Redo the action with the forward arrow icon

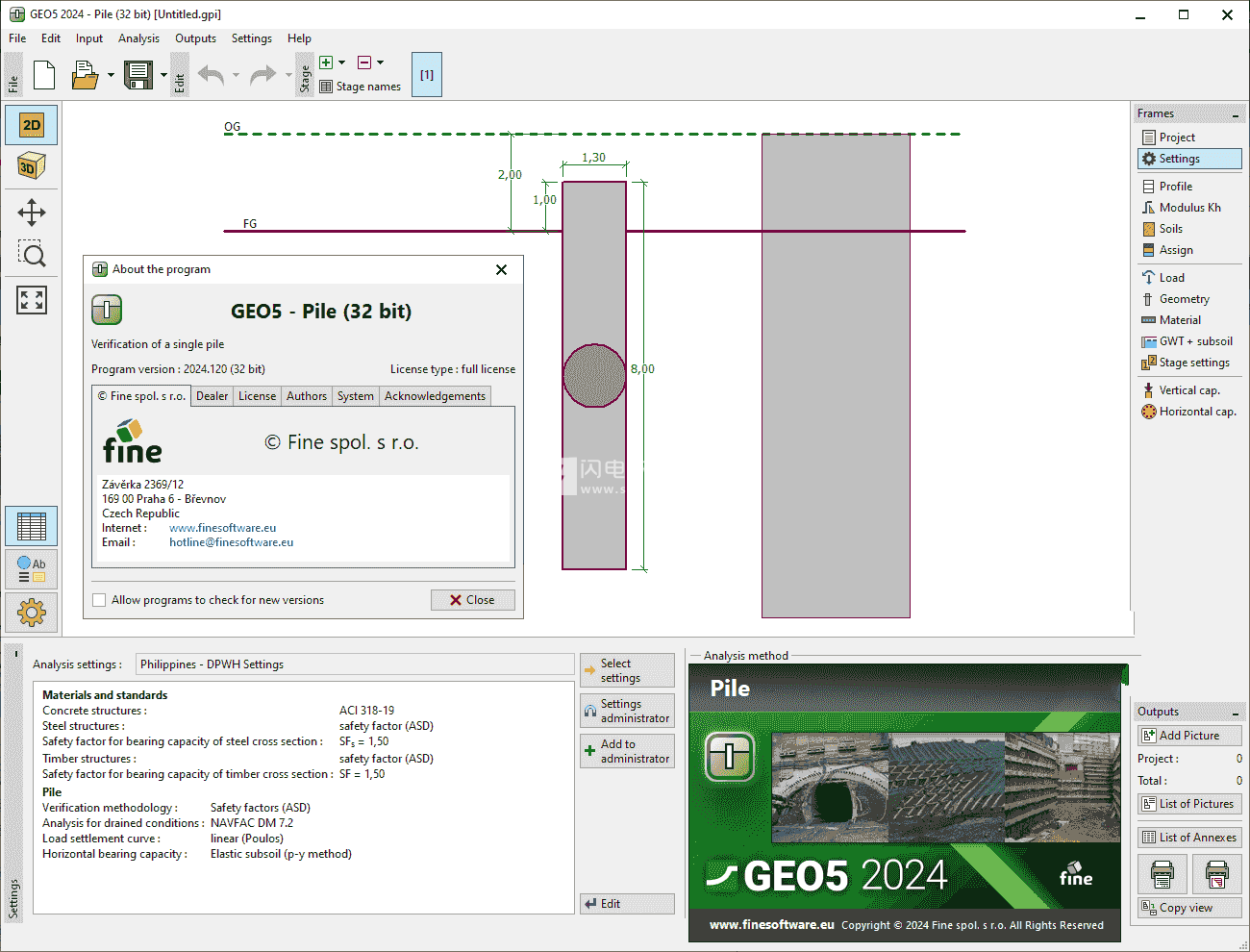[262, 75]
